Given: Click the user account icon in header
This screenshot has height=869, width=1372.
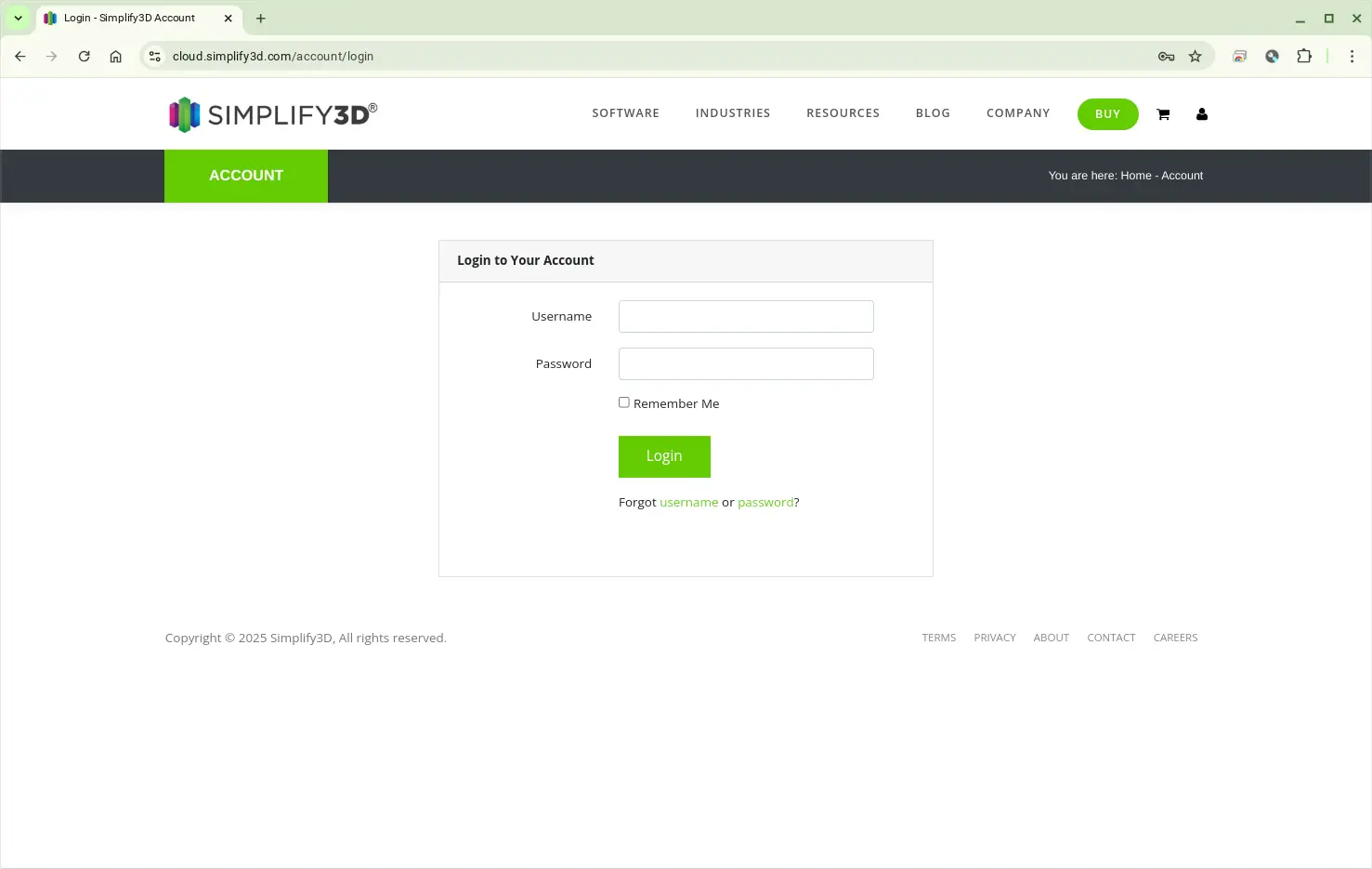Looking at the screenshot, I should pyautogui.click(x=1201, y=114).
